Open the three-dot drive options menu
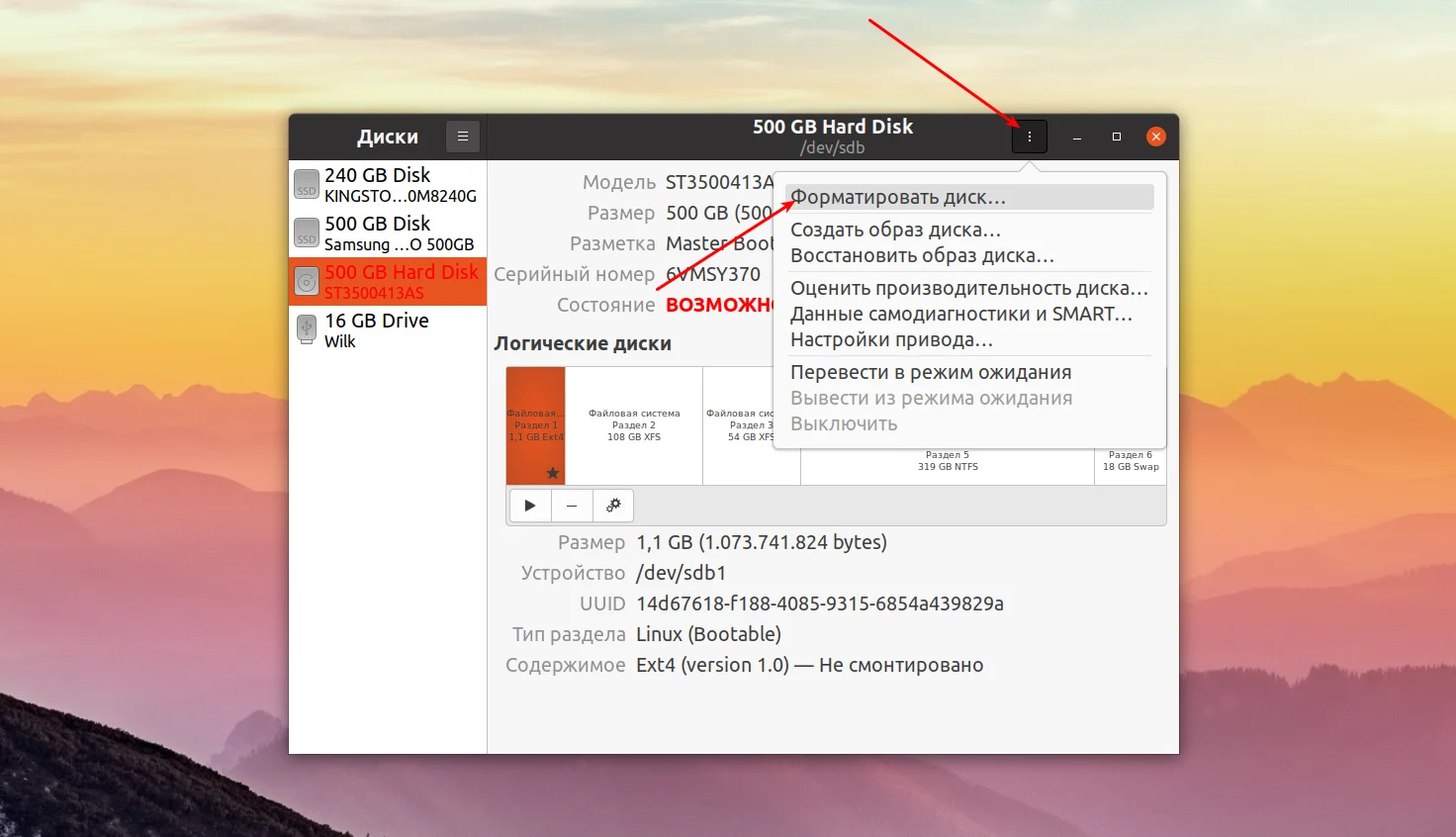 pyautogui.click(x=1029, y=137)
